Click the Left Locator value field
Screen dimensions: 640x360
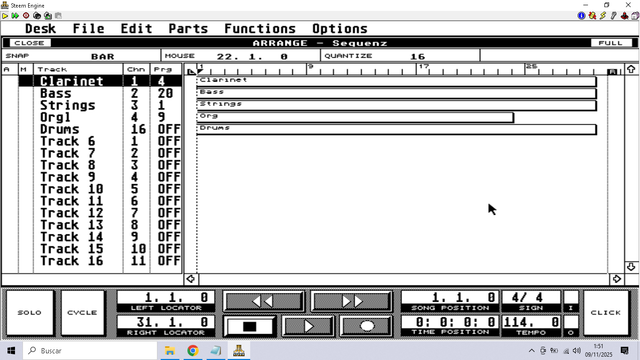[x=166, y=297]
